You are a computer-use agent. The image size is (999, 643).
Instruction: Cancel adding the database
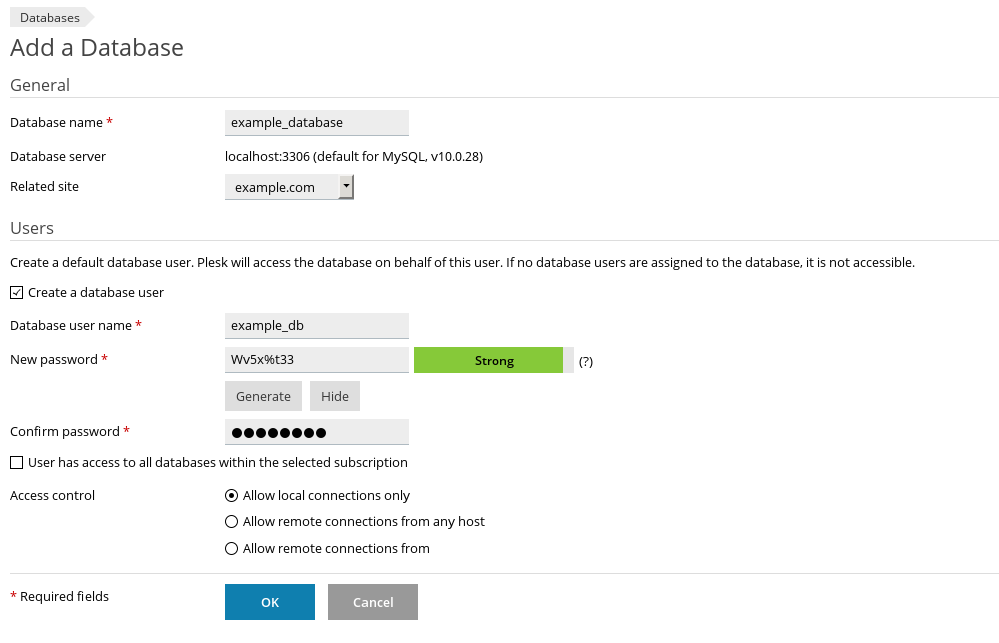(x=373, y=602)
